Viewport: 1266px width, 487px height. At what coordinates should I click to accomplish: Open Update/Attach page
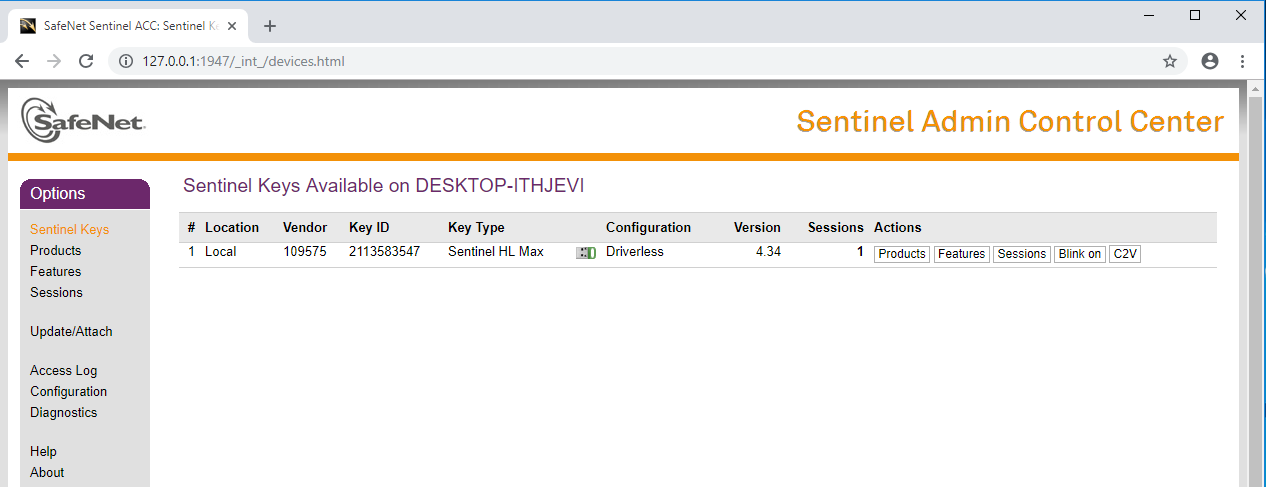click(x=71, y=331)
